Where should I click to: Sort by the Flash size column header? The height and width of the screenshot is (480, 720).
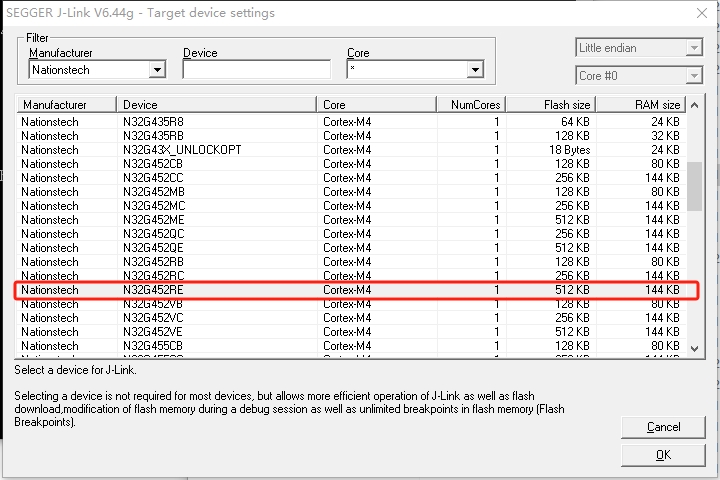point(551,105)
